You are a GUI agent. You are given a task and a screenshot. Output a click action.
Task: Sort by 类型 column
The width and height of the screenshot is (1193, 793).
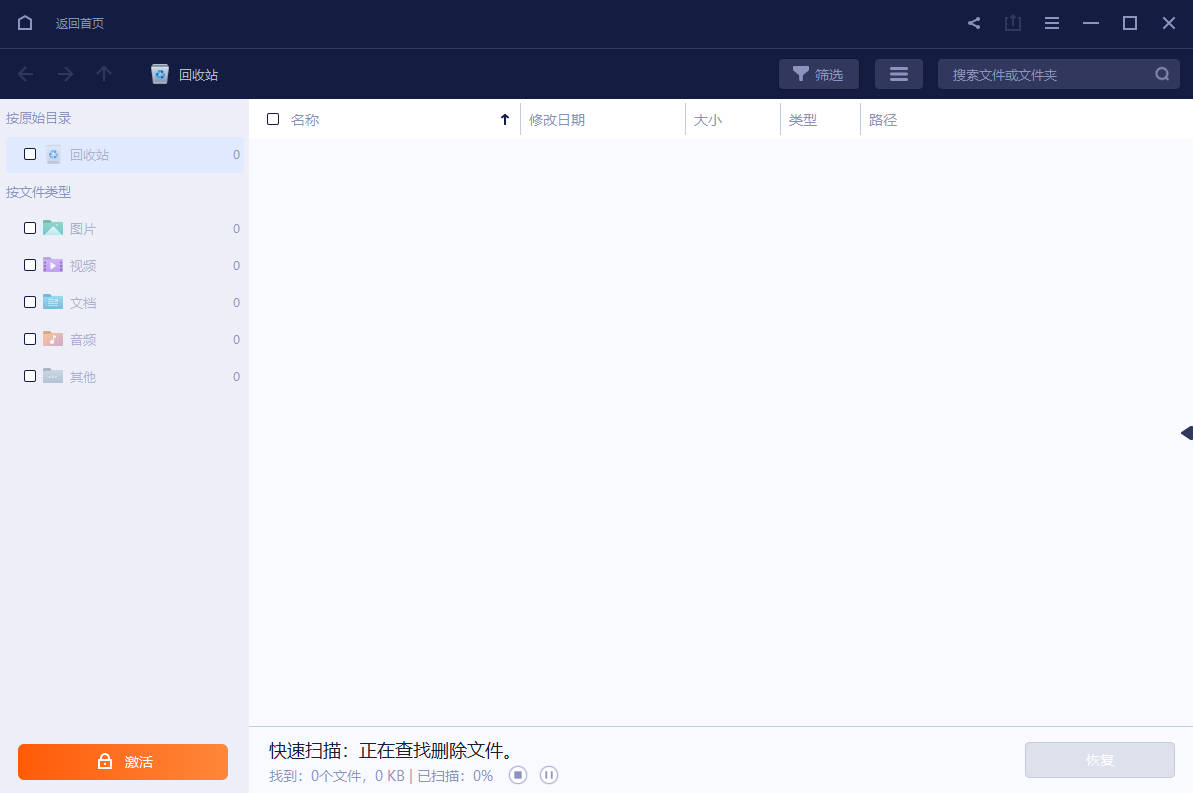pos(803,119)
